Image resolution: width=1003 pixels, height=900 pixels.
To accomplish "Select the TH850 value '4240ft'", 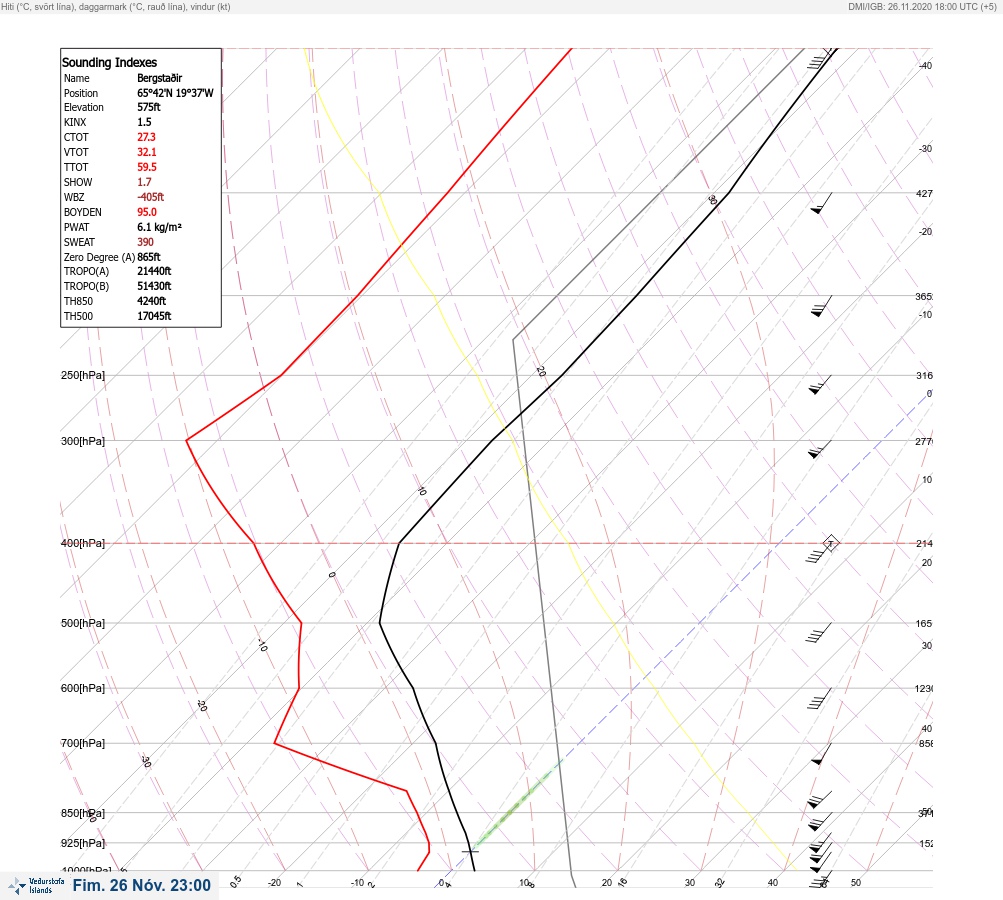I will click(x=151, y=301).
